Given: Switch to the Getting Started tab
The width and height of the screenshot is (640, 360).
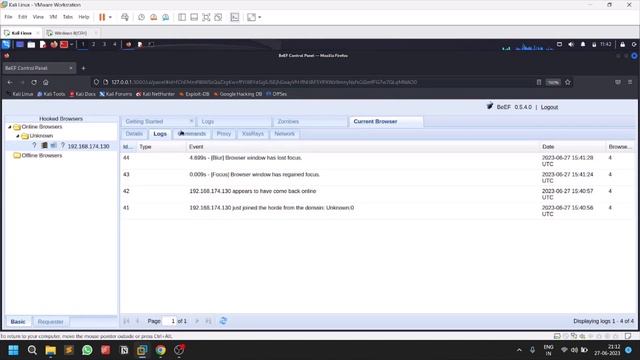Looking at the screenshot, I should pyautogui.click(x=157, y=122).
